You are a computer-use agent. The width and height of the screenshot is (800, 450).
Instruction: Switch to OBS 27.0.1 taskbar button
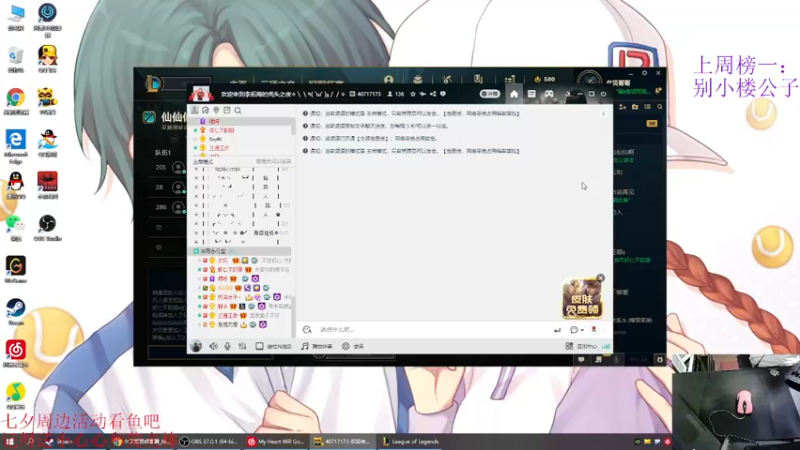tap(210, 442)
